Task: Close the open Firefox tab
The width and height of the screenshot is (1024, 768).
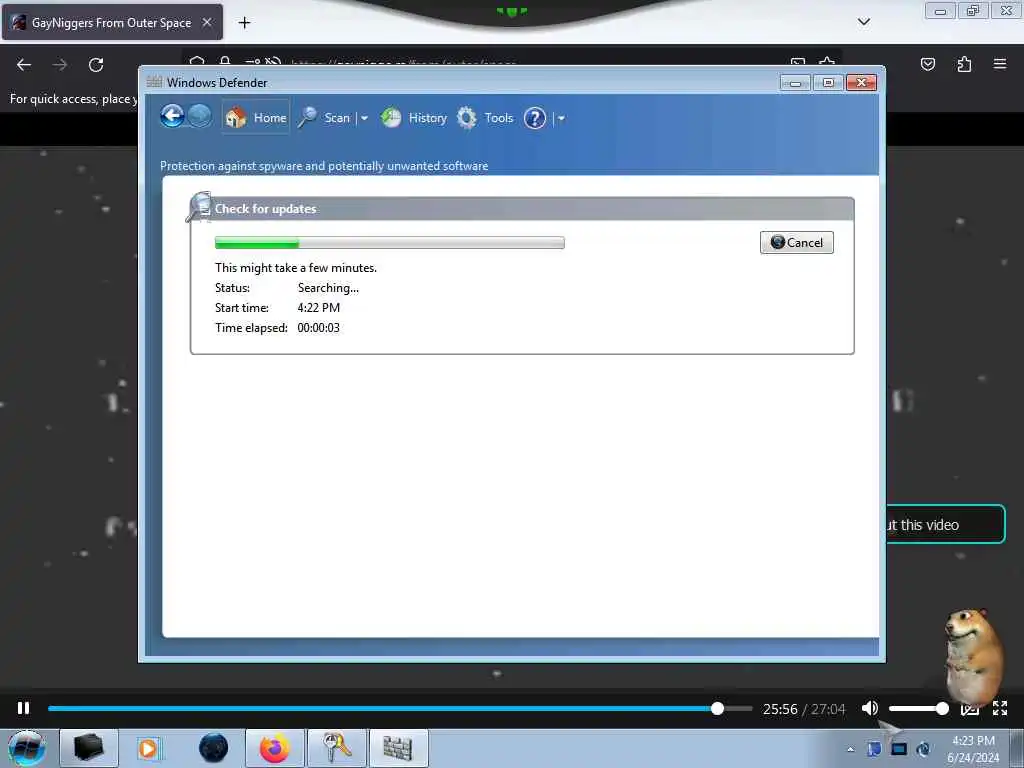Action: (207, 22)
